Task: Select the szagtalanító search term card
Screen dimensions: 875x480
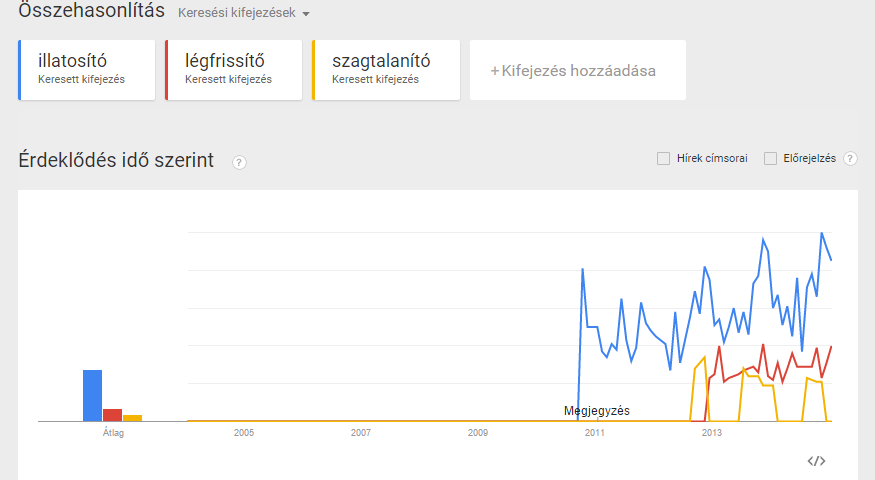Action: tap(386, 70)
